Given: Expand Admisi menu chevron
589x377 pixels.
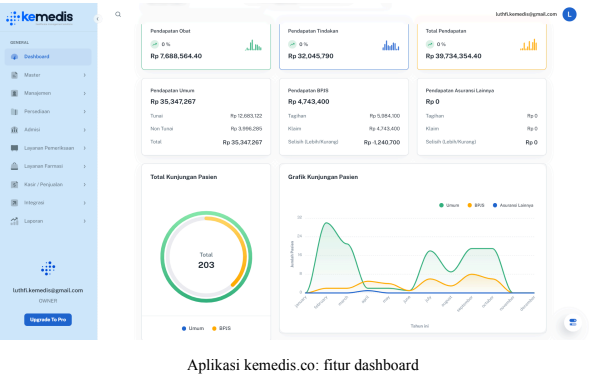Looking at the screenshot, I should coord(85,130).
